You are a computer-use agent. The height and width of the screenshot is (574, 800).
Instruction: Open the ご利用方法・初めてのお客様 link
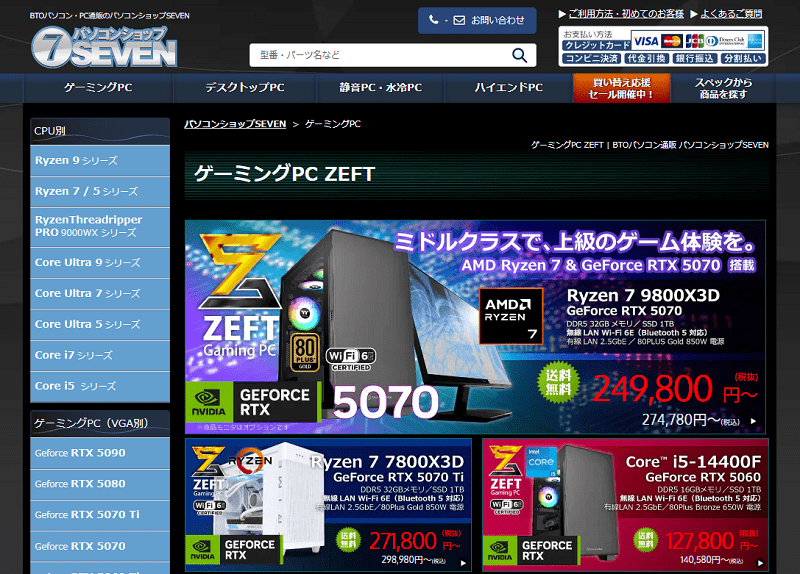pyautogui.click(x=626, y=14)
